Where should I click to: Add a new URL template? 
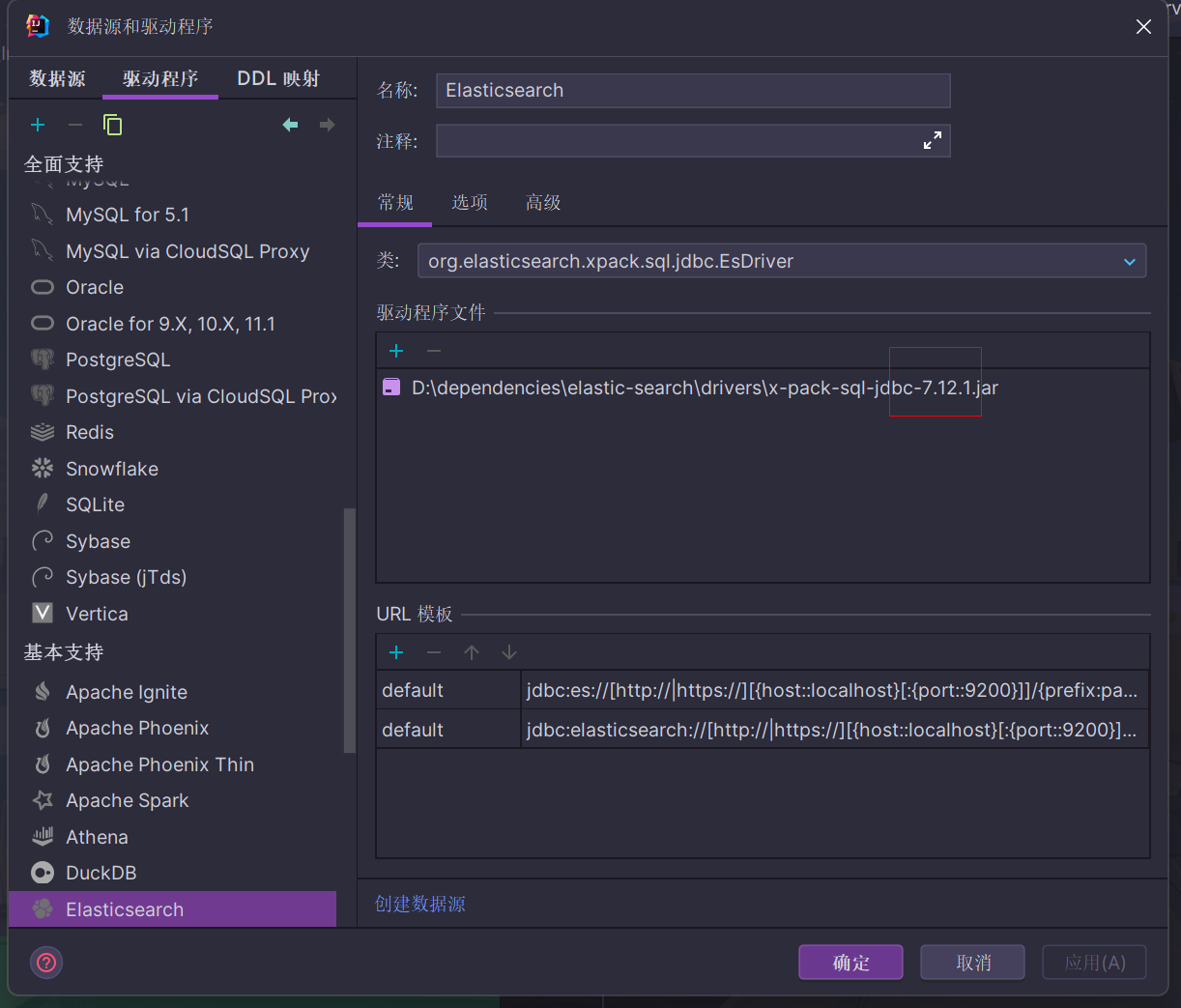(396, 652)
